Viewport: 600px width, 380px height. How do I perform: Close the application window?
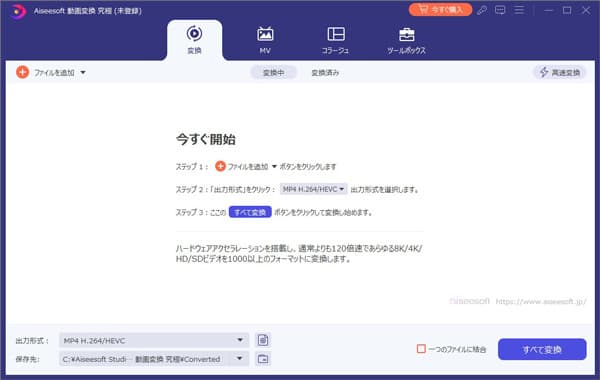coord(586,10)
